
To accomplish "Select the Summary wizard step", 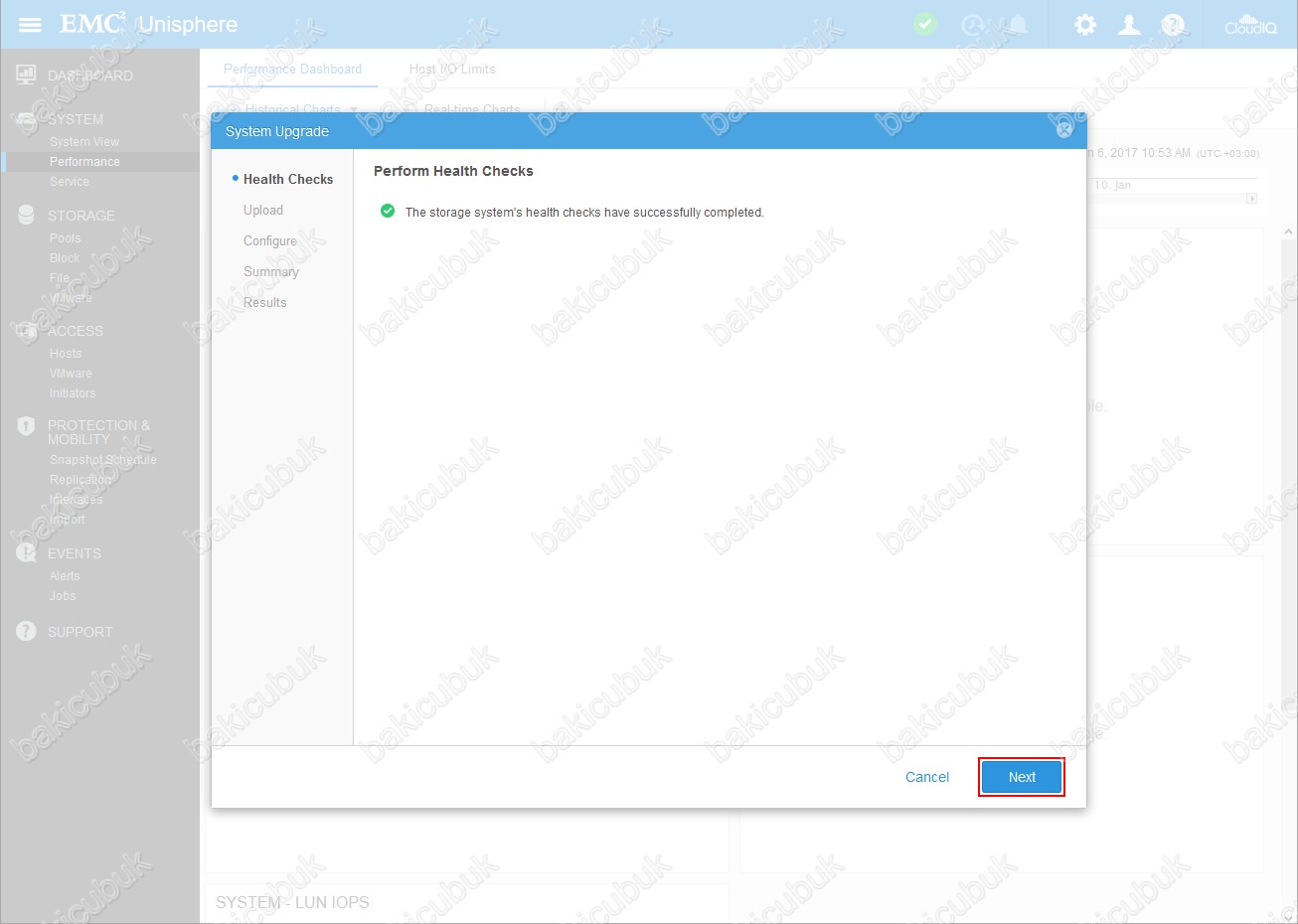I will coord(271,271).
